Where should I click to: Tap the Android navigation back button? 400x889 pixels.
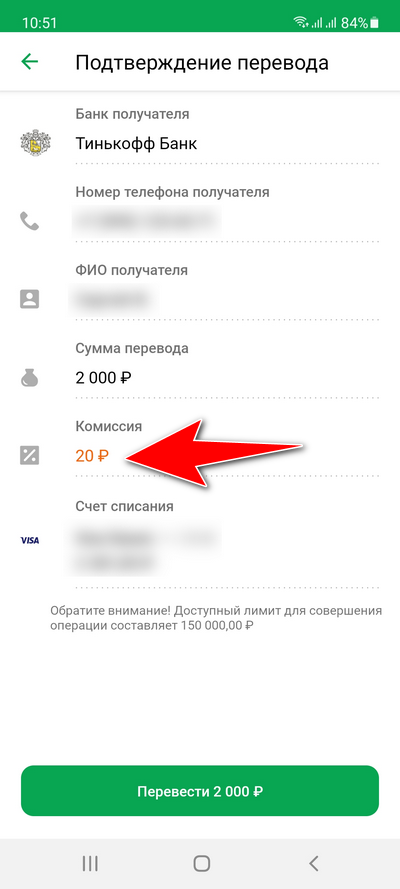click(313, 863)
